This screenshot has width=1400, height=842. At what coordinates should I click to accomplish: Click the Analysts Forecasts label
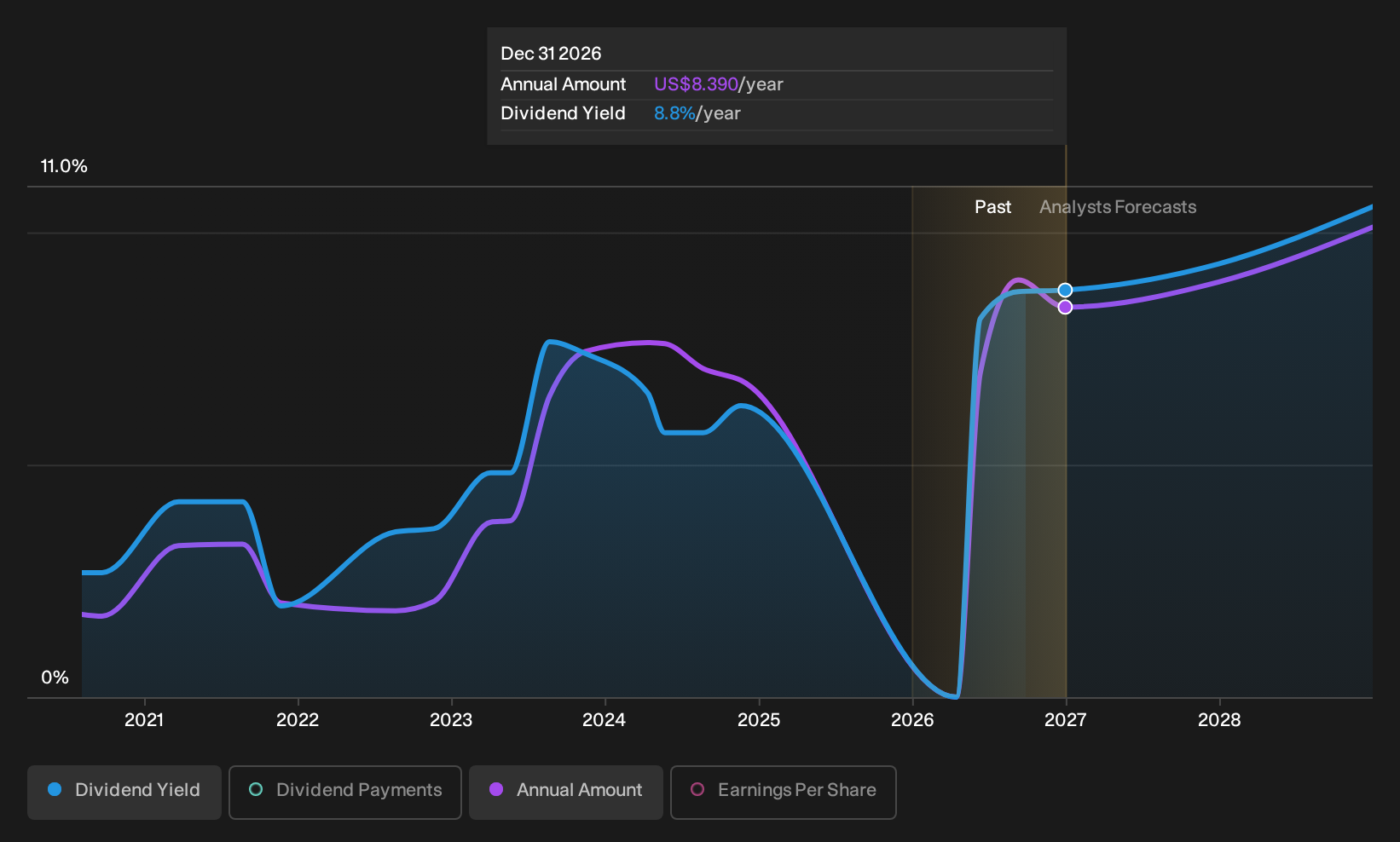click(x=1118, y=207)
